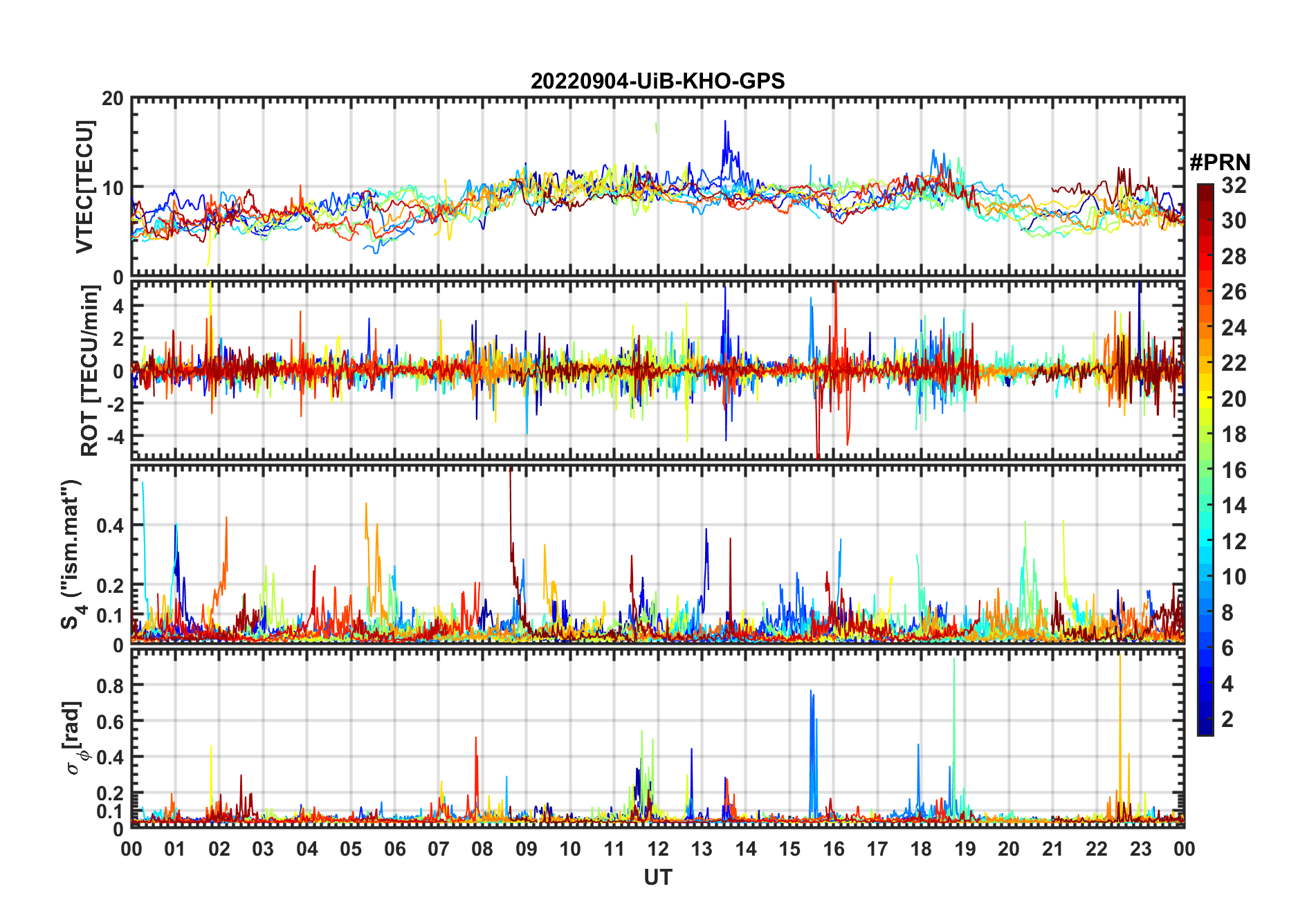Click the ROT [TECU/min] axis label
Image resolution: width=1316 pixels, height=920 pixels.
point(89,371)
